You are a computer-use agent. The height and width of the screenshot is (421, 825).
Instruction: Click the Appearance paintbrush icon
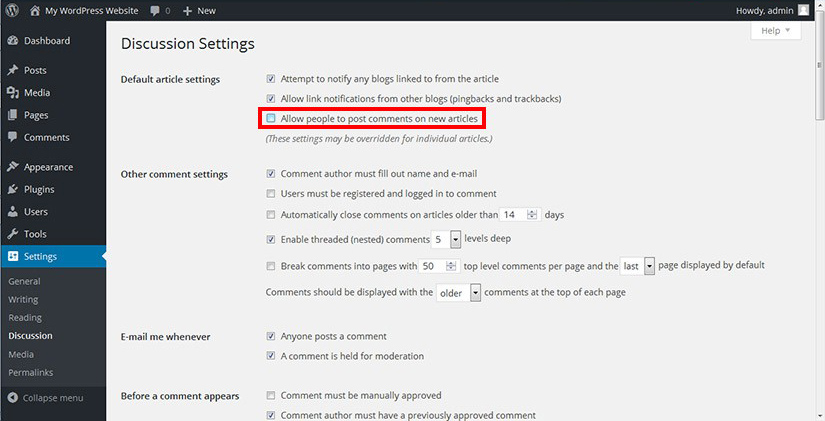point(12,167)
